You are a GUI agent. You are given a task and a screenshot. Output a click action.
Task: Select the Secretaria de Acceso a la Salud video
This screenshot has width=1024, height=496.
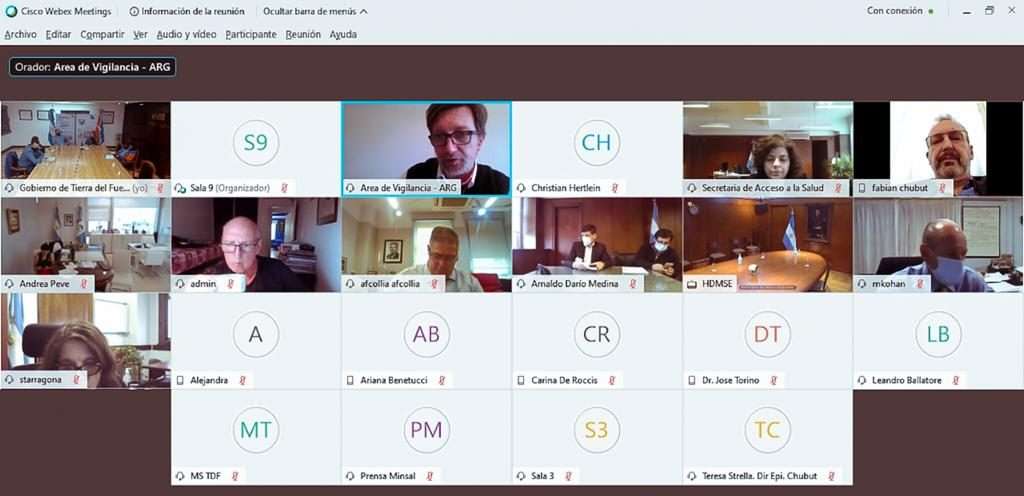point(767,148)
